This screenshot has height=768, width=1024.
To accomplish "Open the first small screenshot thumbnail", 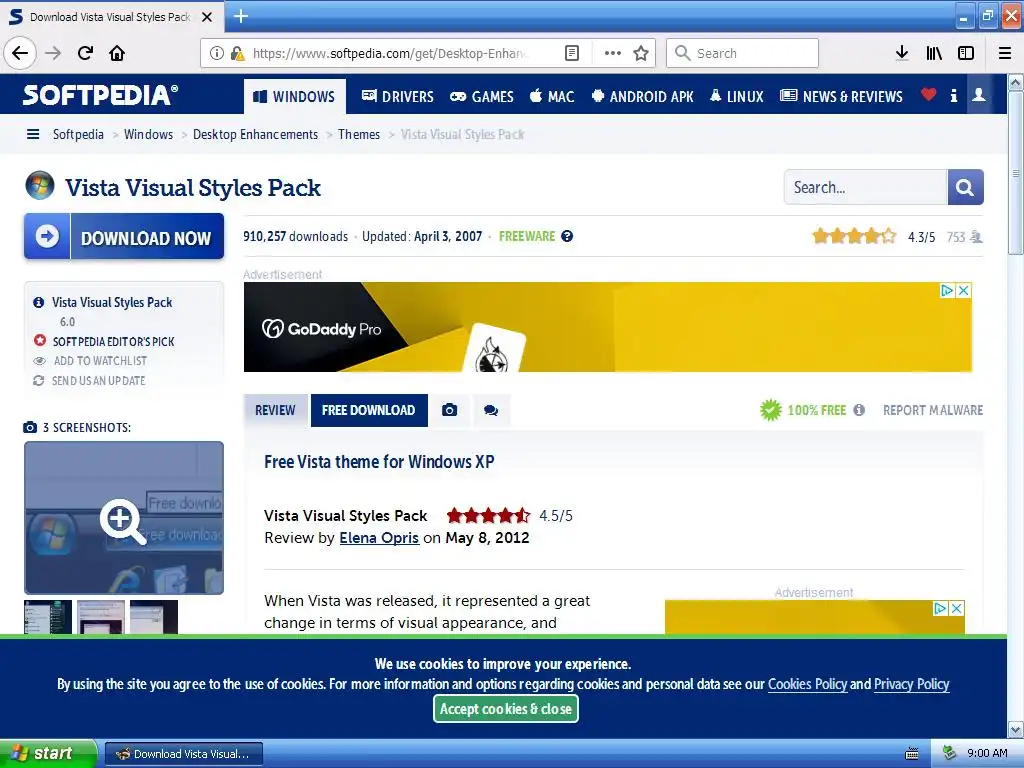I will click(48, 616).
